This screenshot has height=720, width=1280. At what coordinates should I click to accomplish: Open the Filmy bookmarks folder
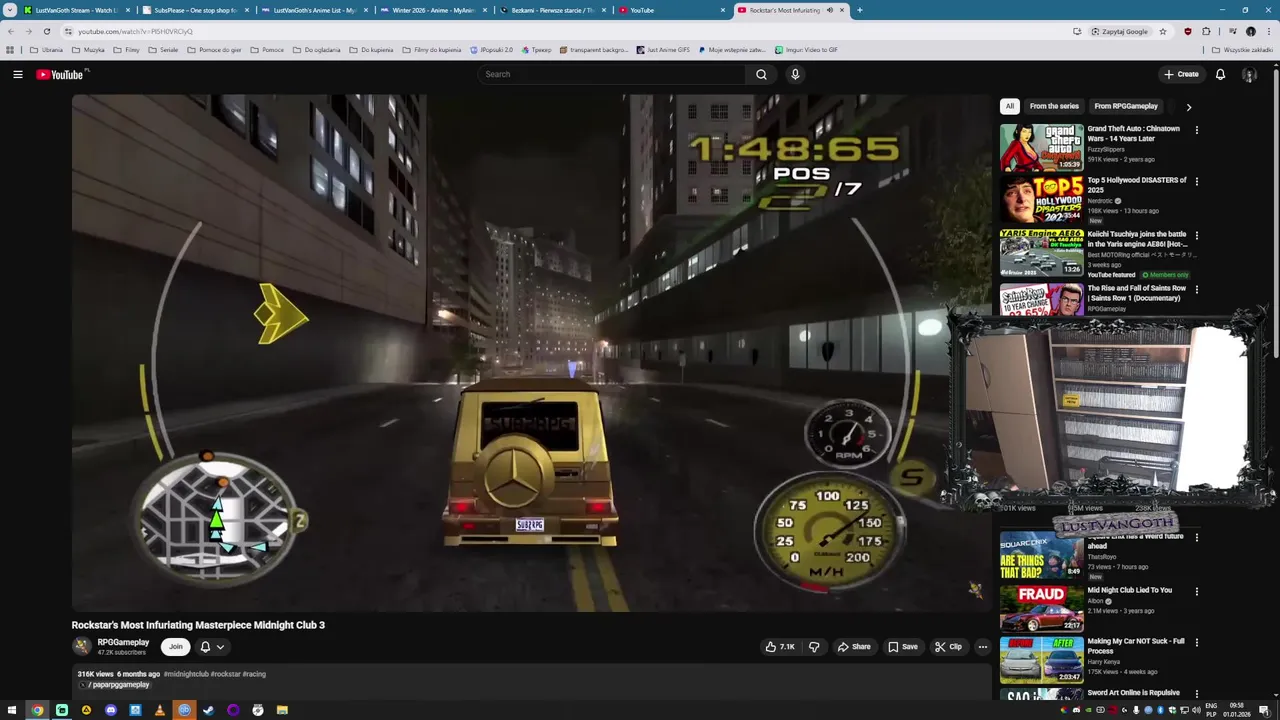(126, 49)
